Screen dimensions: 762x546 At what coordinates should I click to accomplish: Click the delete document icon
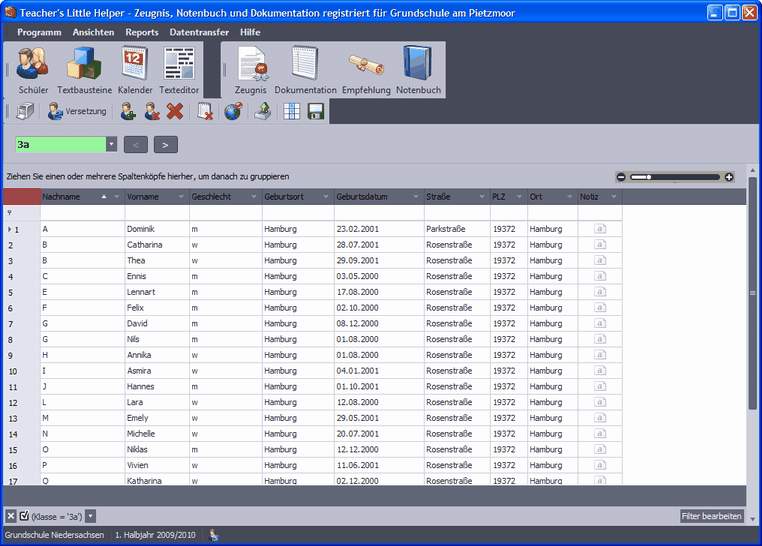(205, 111)
